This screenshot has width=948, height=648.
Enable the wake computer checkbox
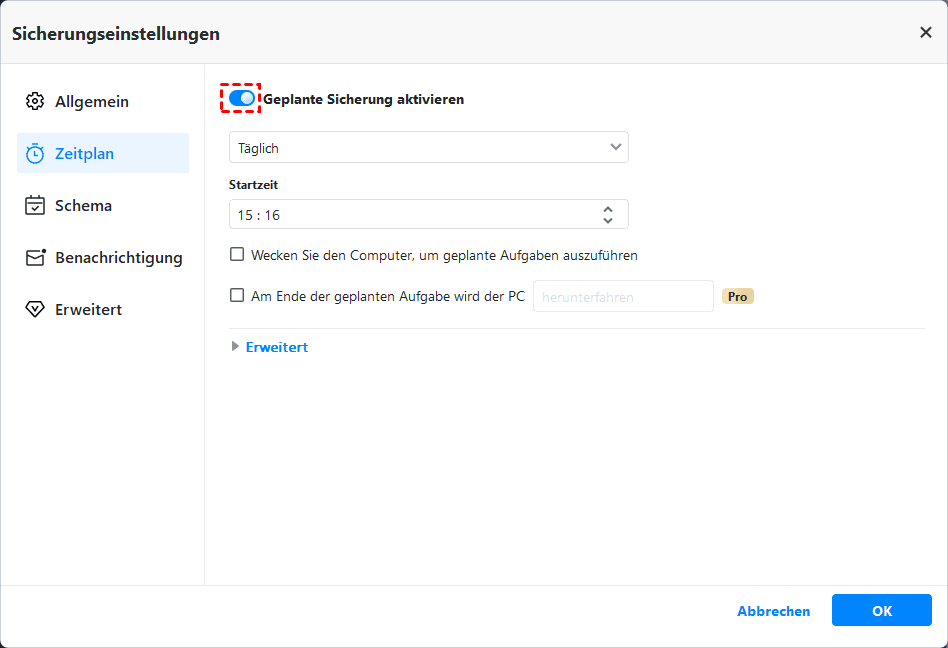point(237,255)
